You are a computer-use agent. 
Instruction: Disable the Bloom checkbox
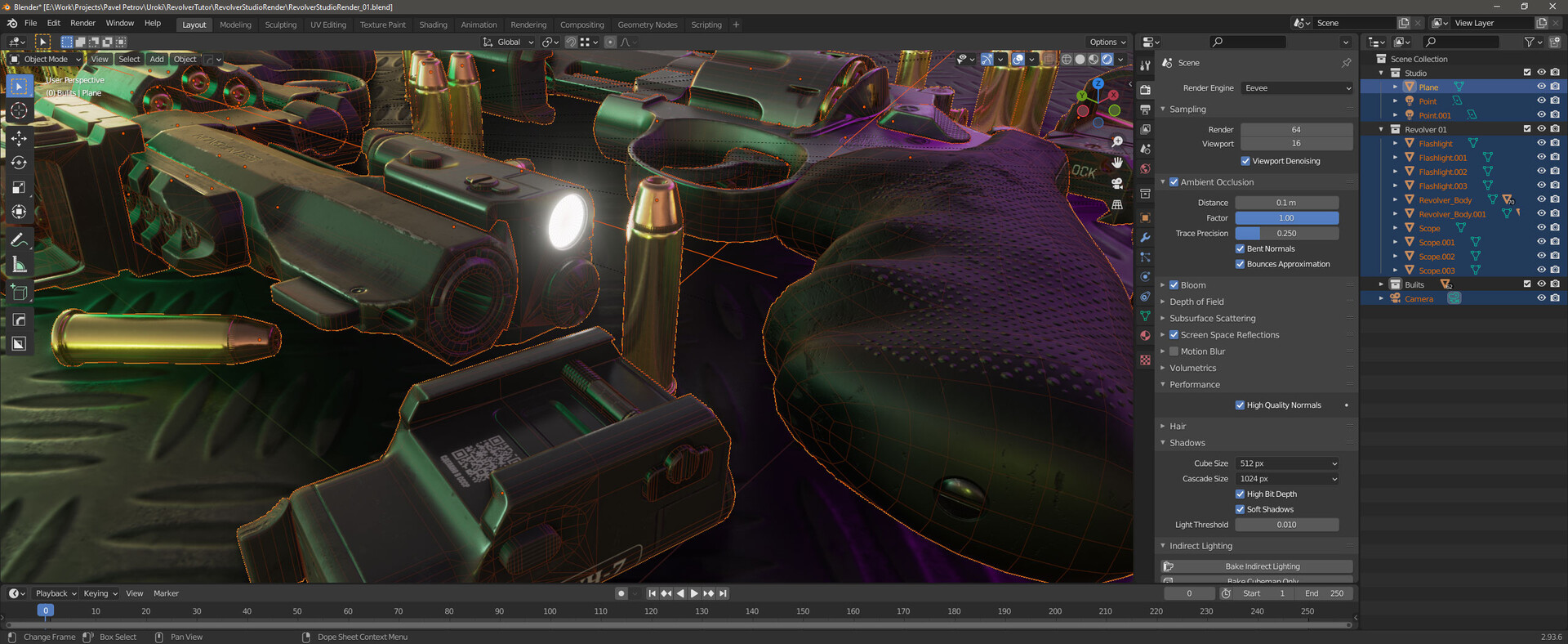(x=1174, y=285)
